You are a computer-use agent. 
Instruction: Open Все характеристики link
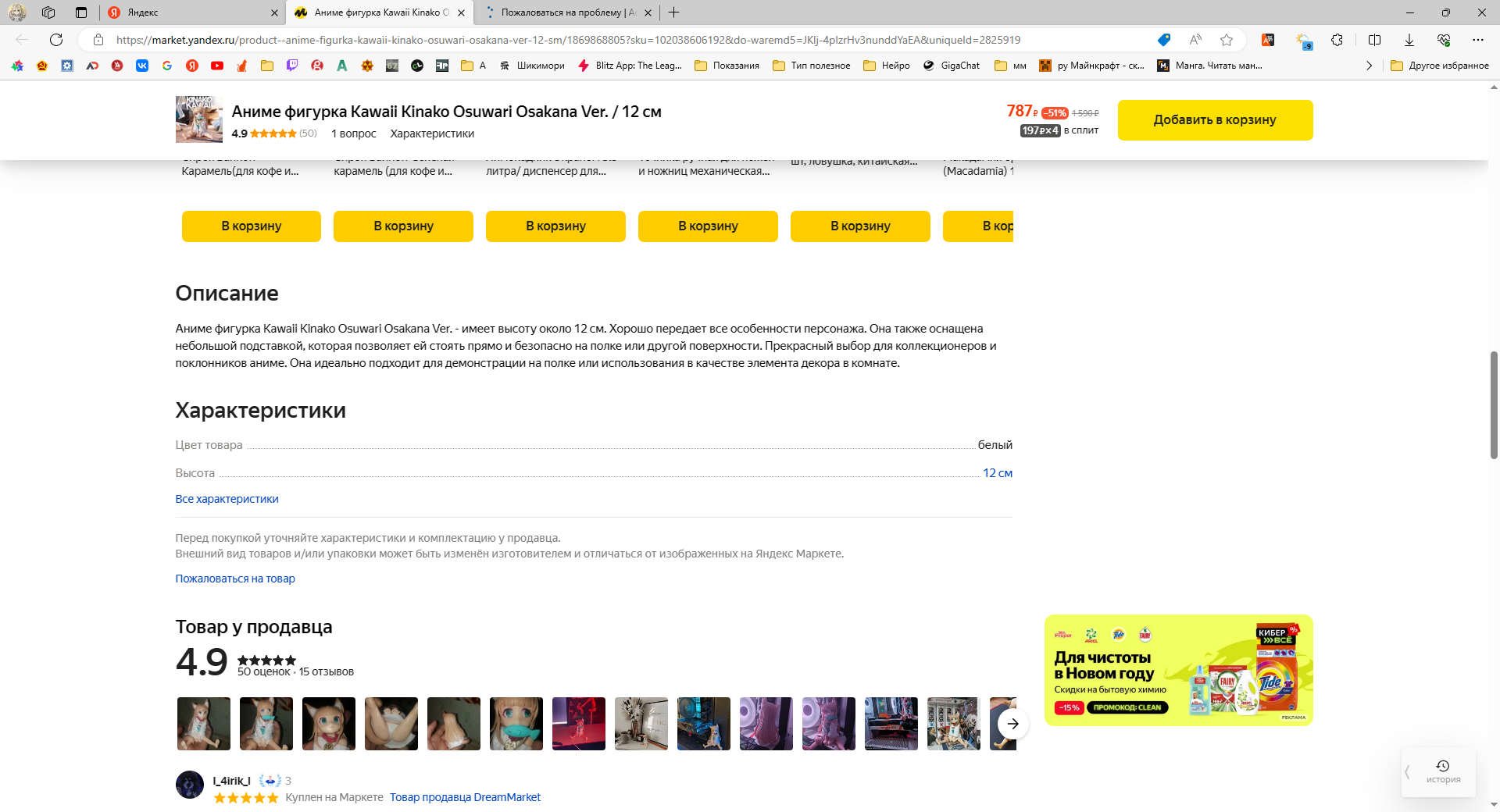pyautogui.click(x=227, y=499)
